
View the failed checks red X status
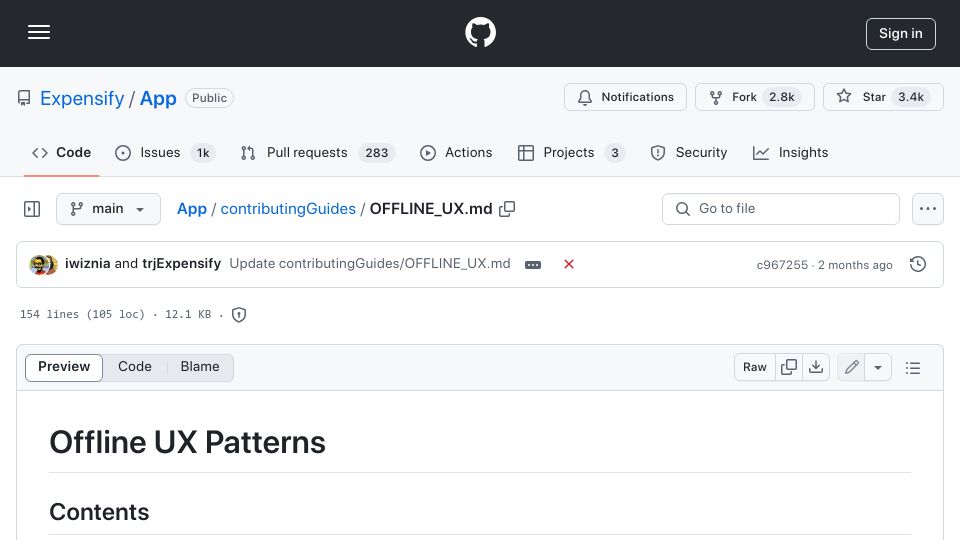[569, 264]
